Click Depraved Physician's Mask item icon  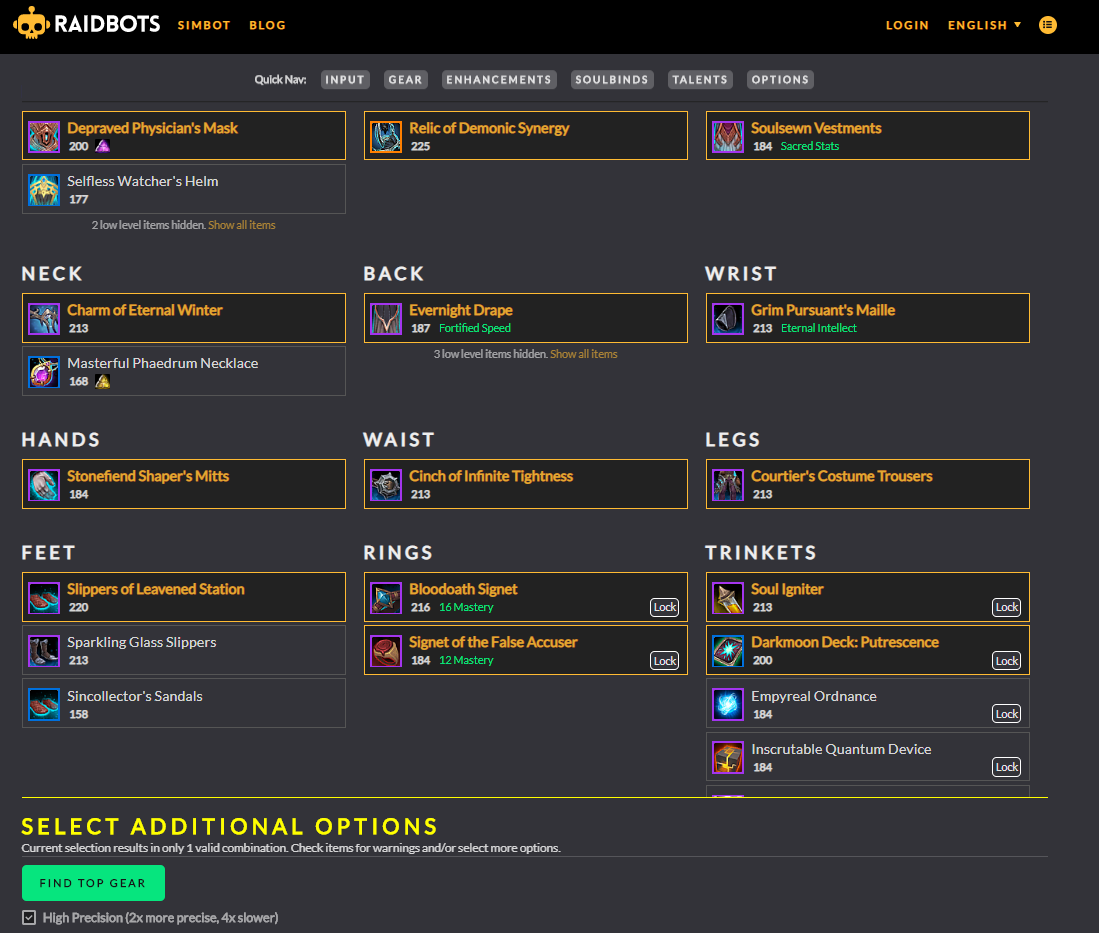[43, 137]
